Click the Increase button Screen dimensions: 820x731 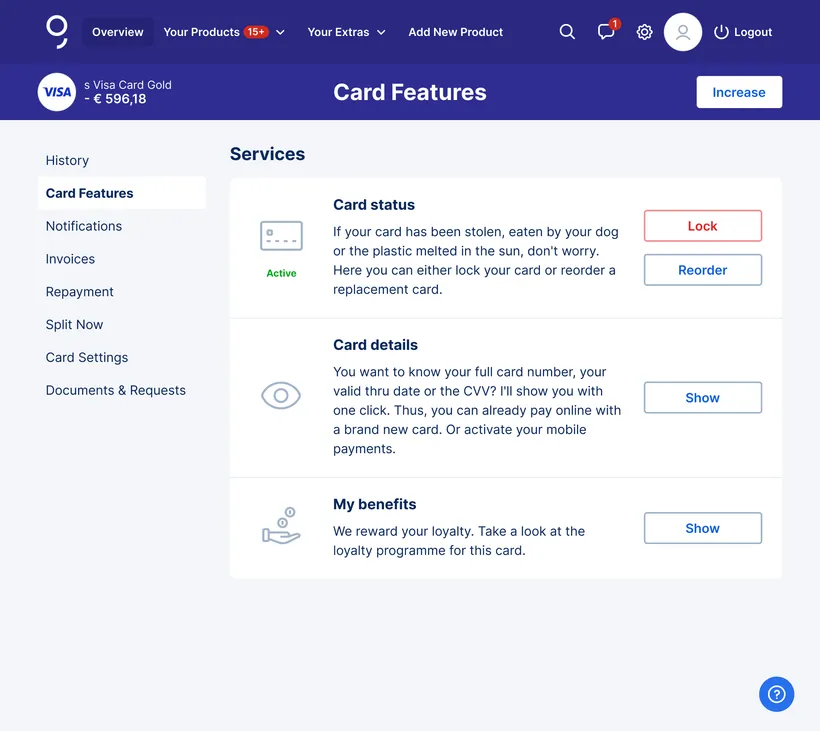[739, 92]
